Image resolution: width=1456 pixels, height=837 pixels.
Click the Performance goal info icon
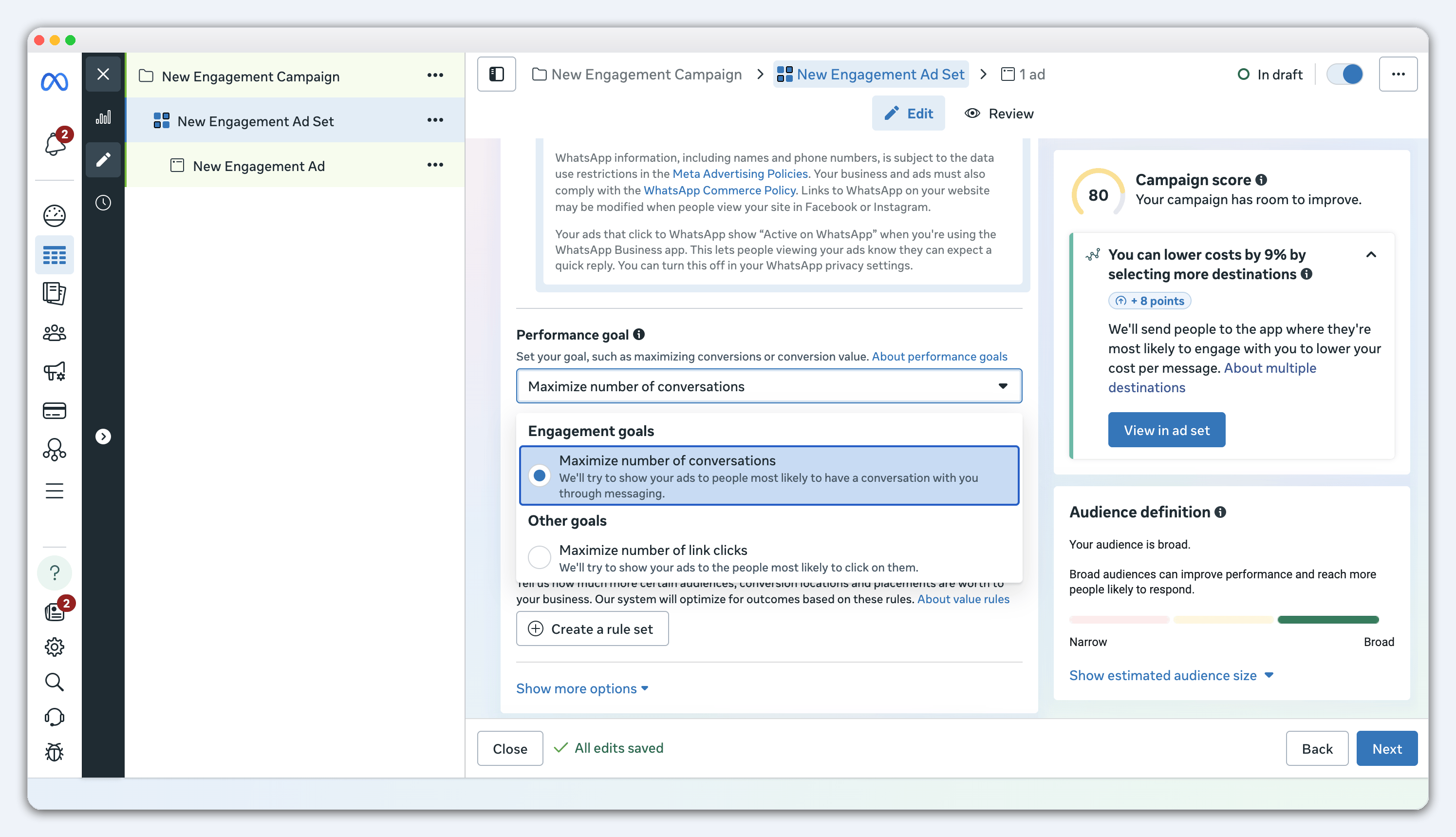[639, 335]
